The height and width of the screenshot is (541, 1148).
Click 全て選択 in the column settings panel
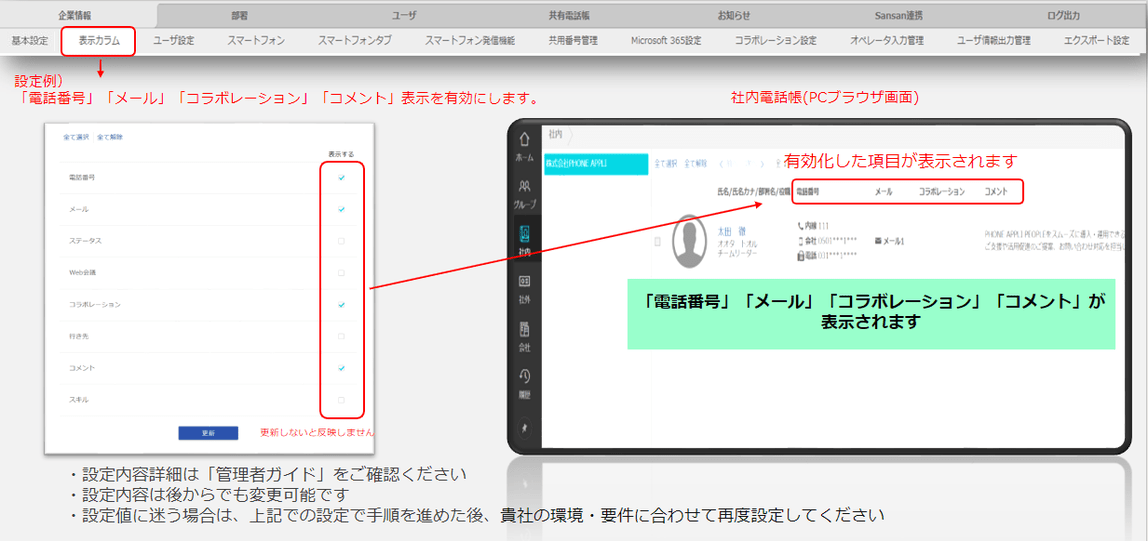[76, 137]
